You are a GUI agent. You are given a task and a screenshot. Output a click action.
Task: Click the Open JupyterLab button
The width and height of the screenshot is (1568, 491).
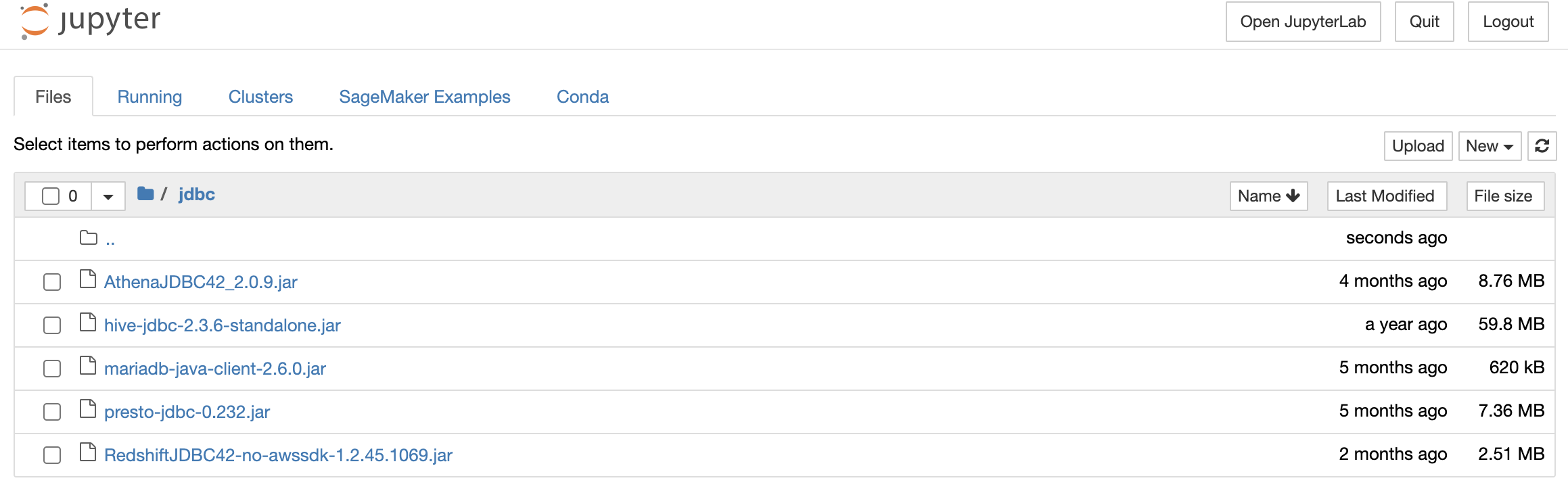(x=1303, y=22)
